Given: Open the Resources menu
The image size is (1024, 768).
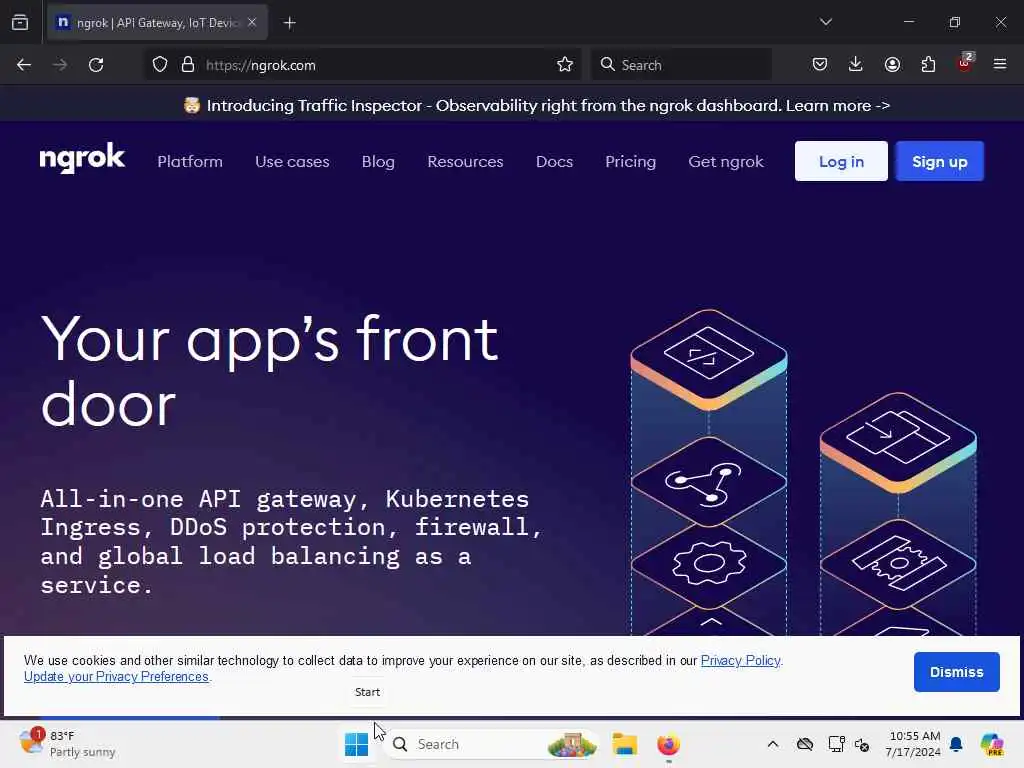Looking at the screenshot, I should click(x=465, y=161).
